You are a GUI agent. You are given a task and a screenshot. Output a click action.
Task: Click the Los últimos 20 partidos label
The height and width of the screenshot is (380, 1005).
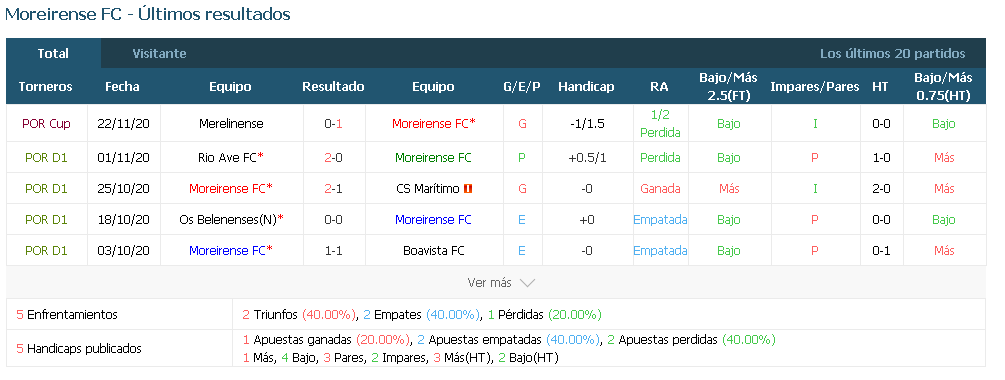click(892, 54)
